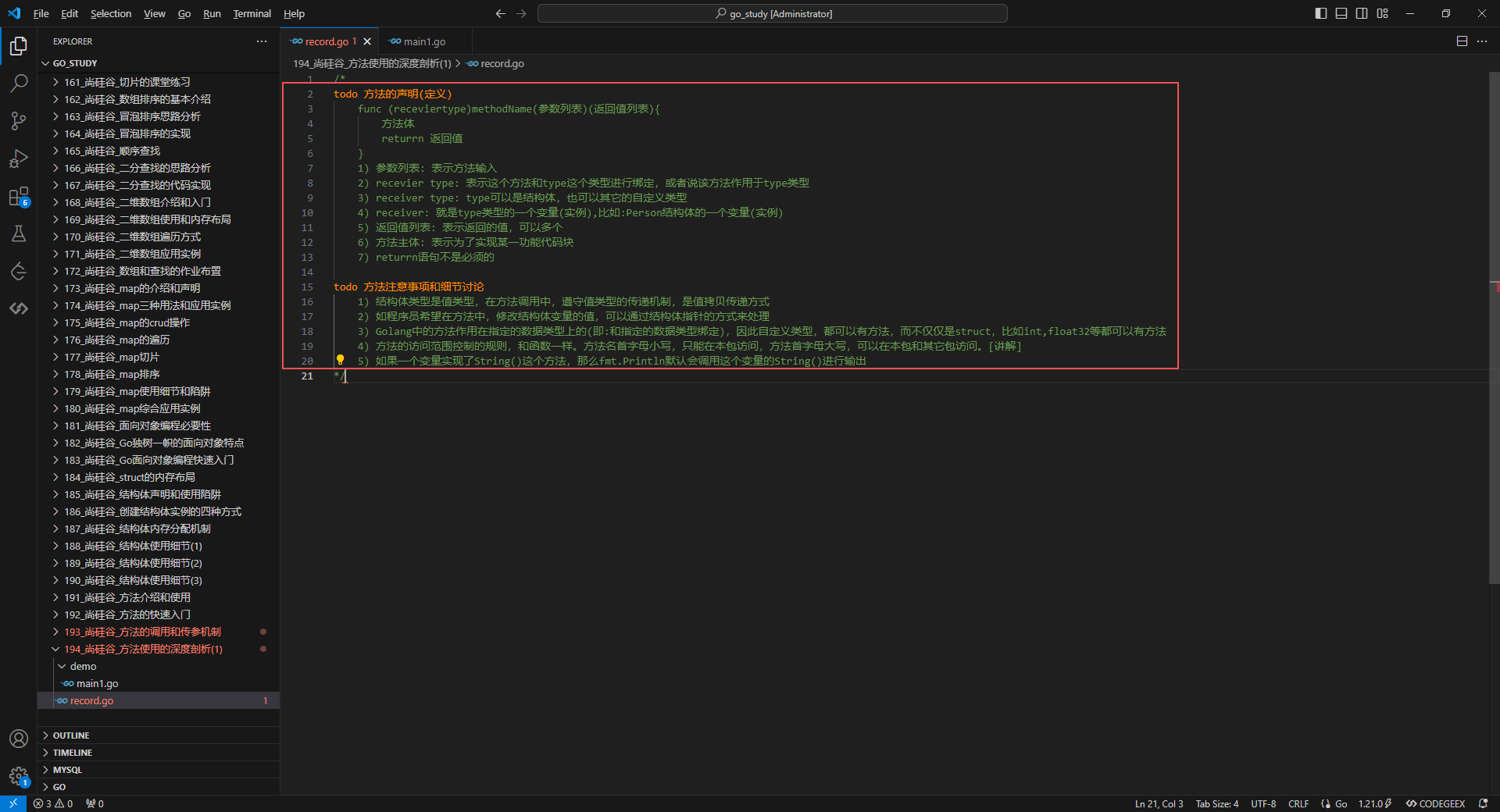Click the remote window indicator in status bar

(13, 803)
